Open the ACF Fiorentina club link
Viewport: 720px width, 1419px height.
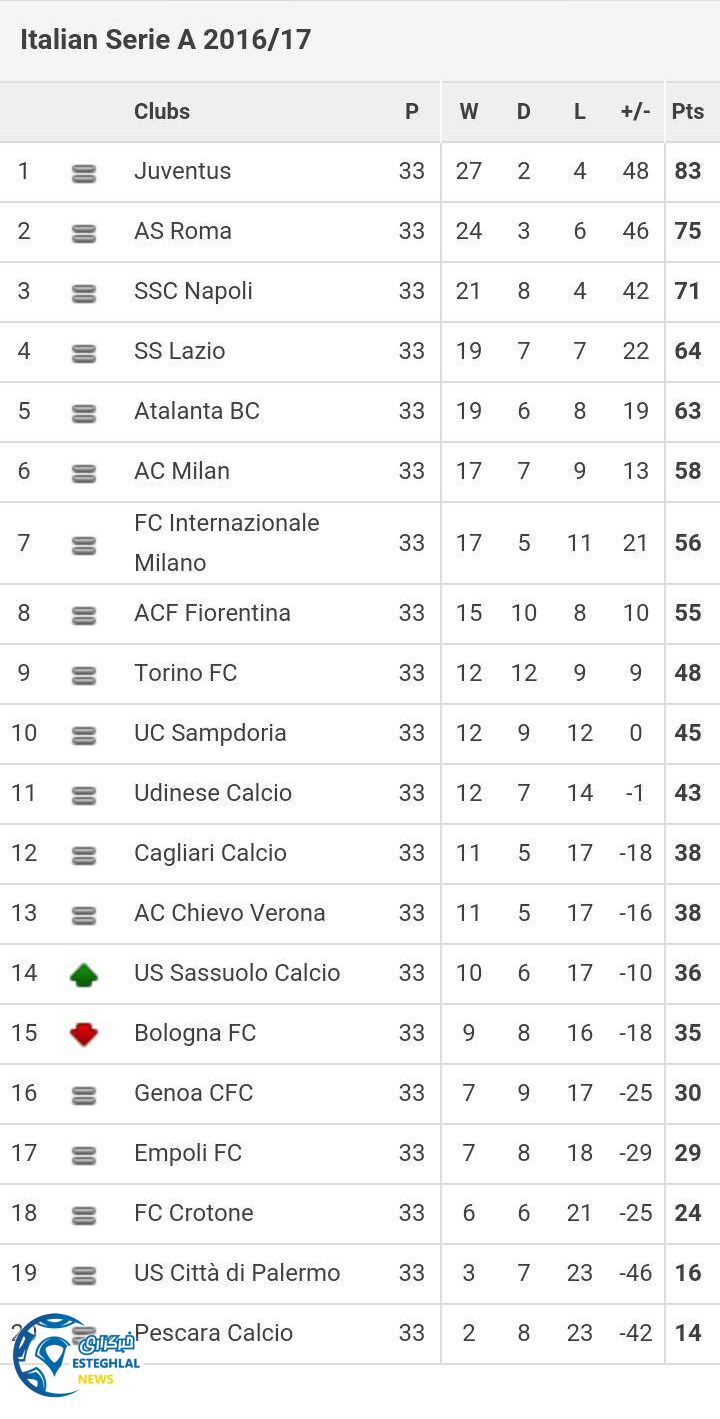coord(212,613)
